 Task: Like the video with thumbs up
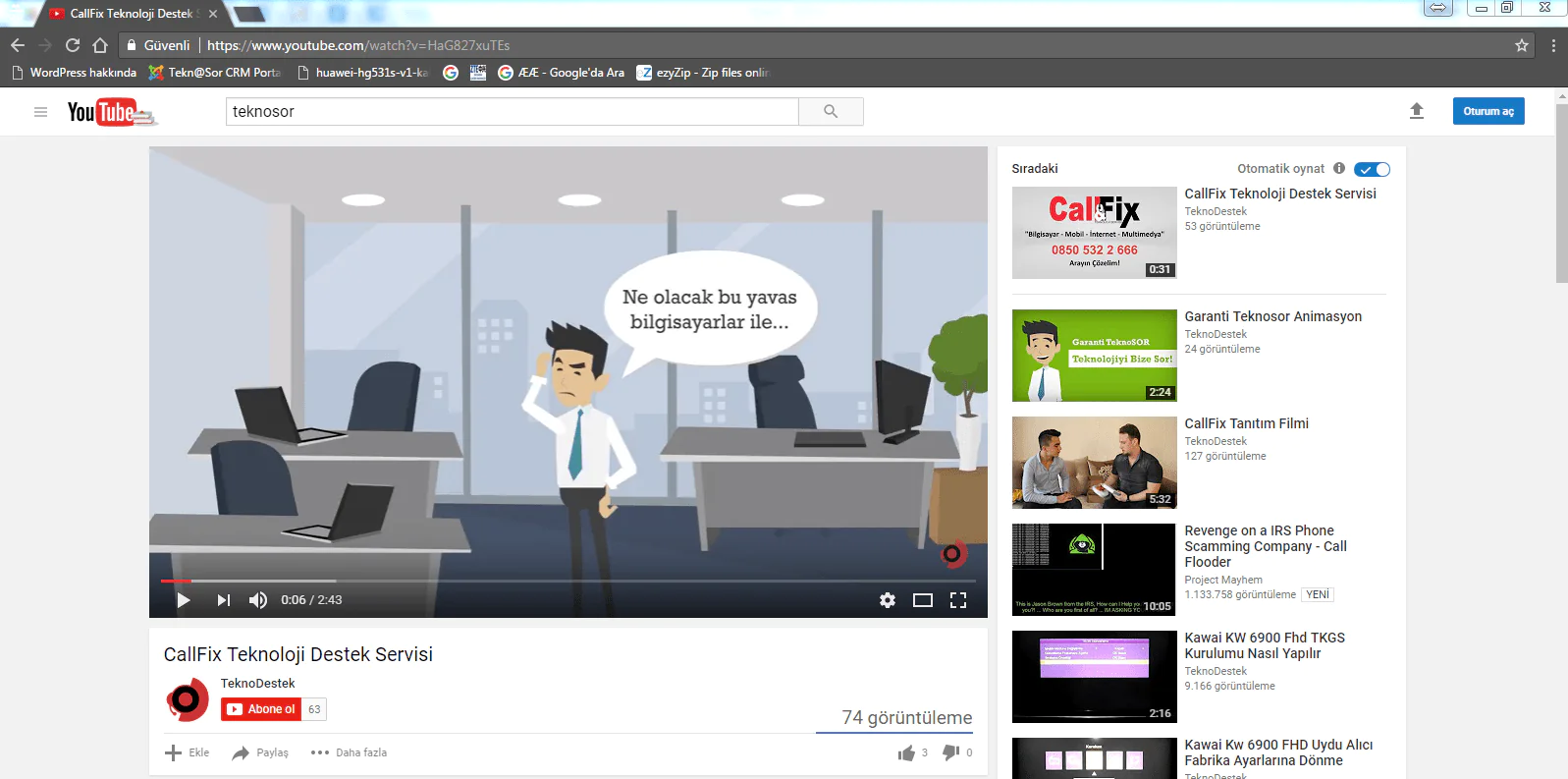coord(906,752)
